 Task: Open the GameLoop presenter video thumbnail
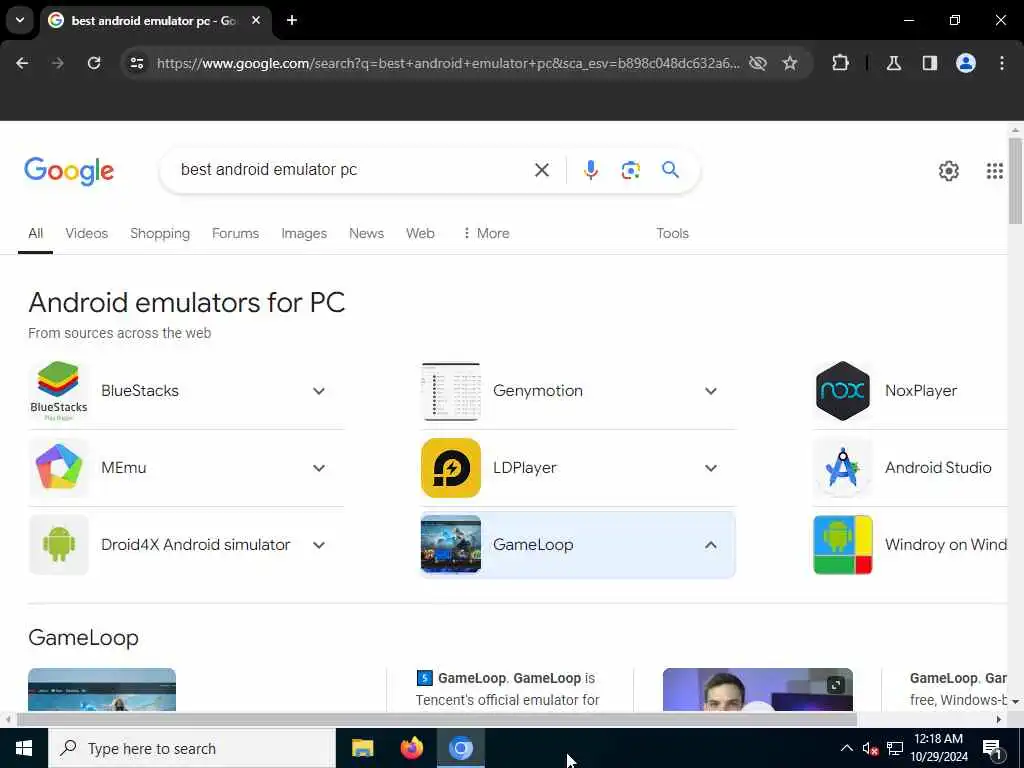(x=758, y=690)
